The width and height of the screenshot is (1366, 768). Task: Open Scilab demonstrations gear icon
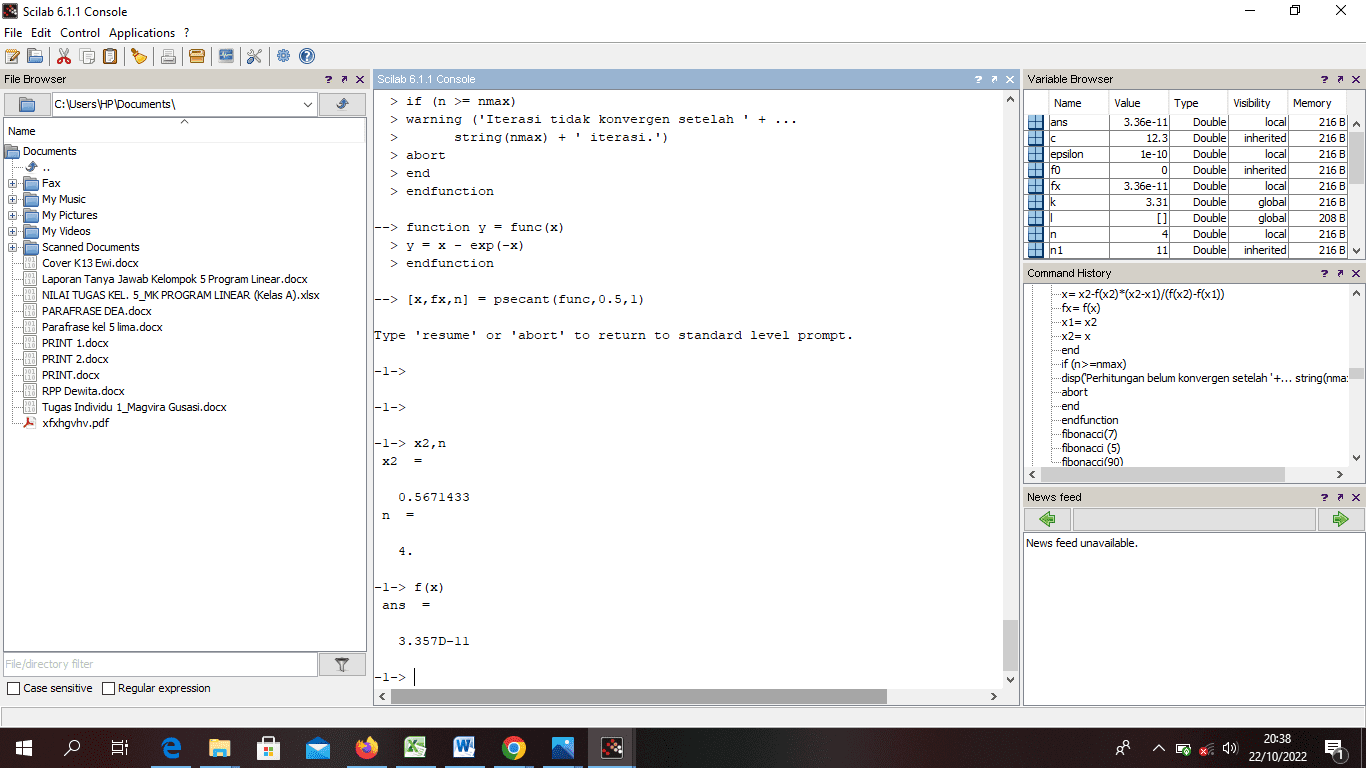[x=284, y=56]
